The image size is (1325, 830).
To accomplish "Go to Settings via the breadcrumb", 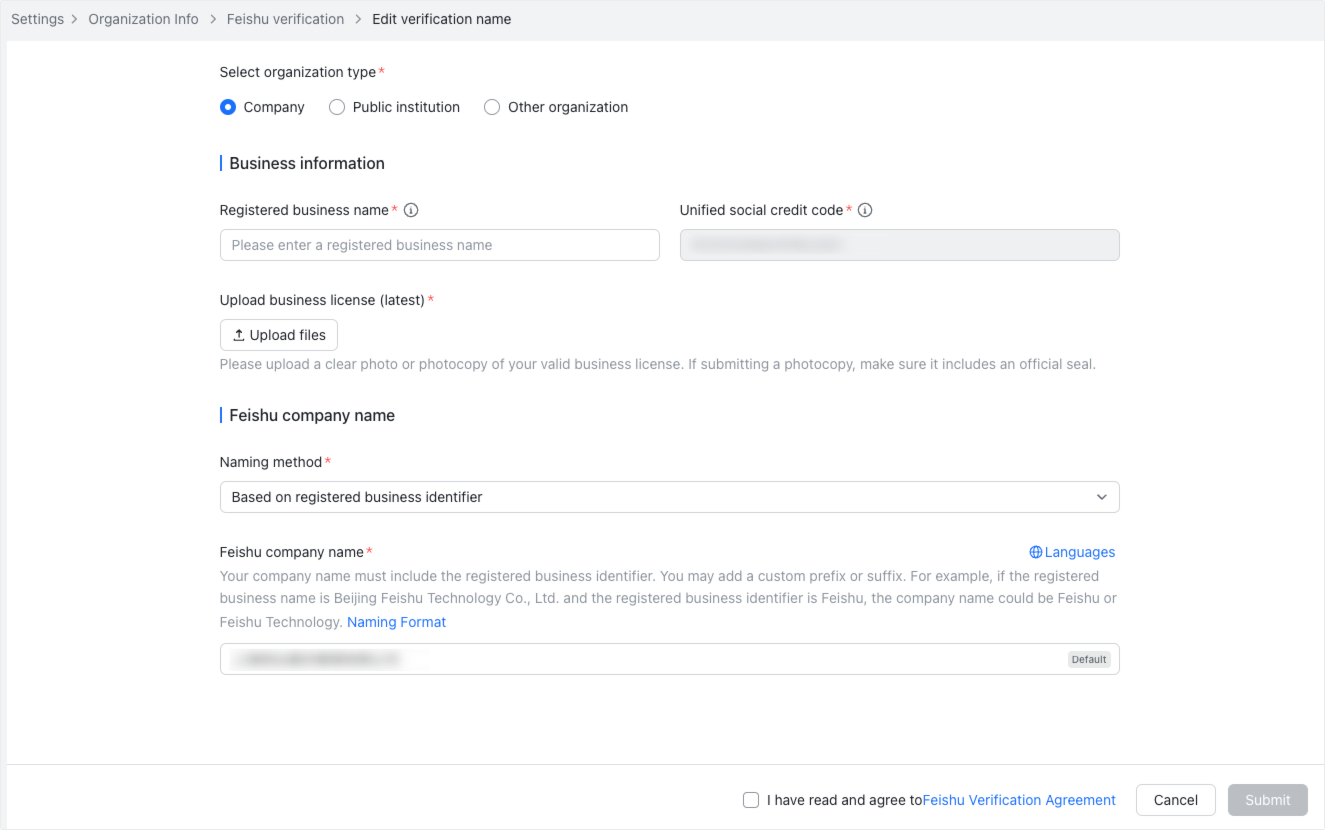I will point(37,18).
